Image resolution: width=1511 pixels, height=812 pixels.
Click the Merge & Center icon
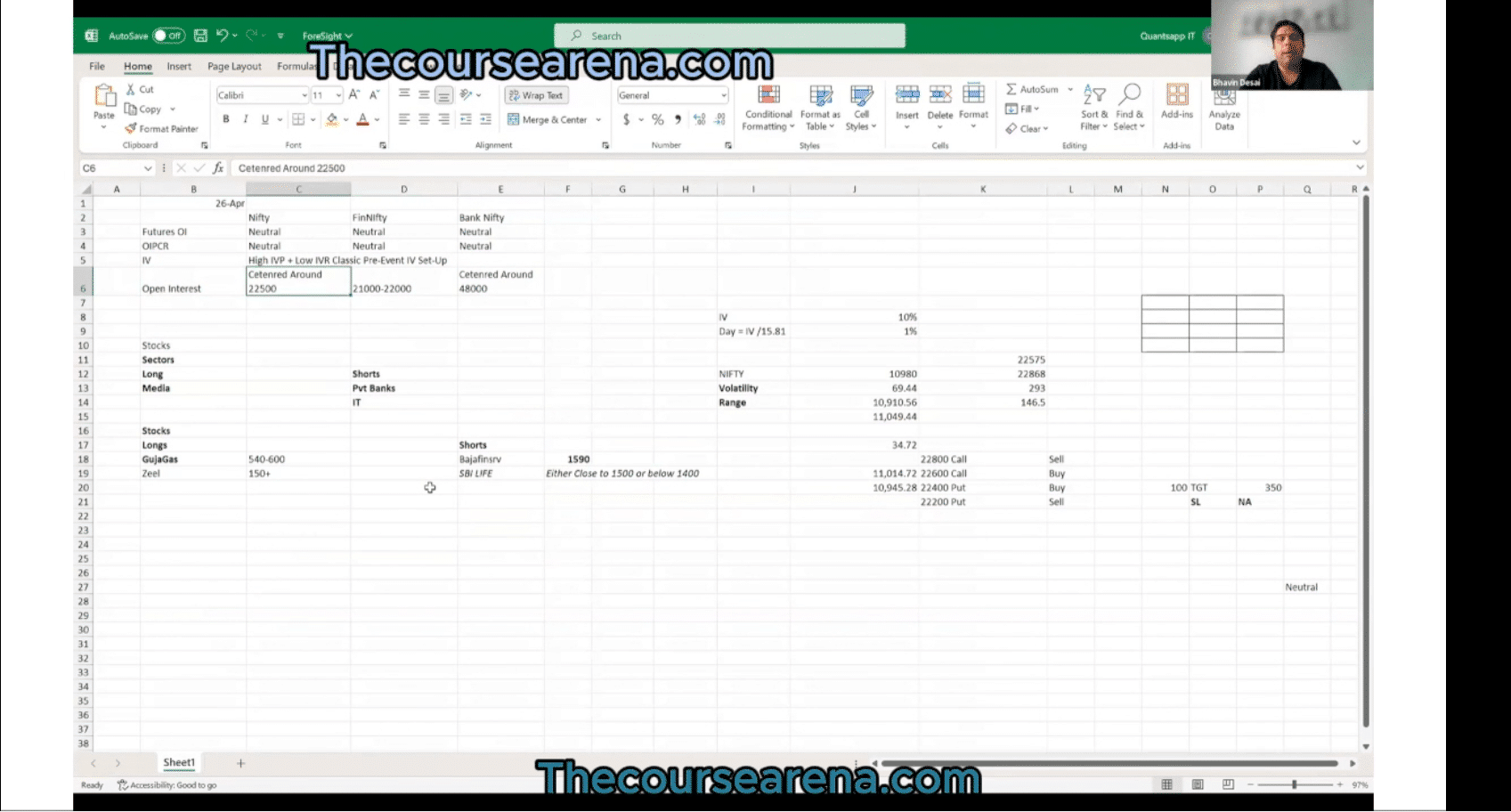click(x=514, y=119)
